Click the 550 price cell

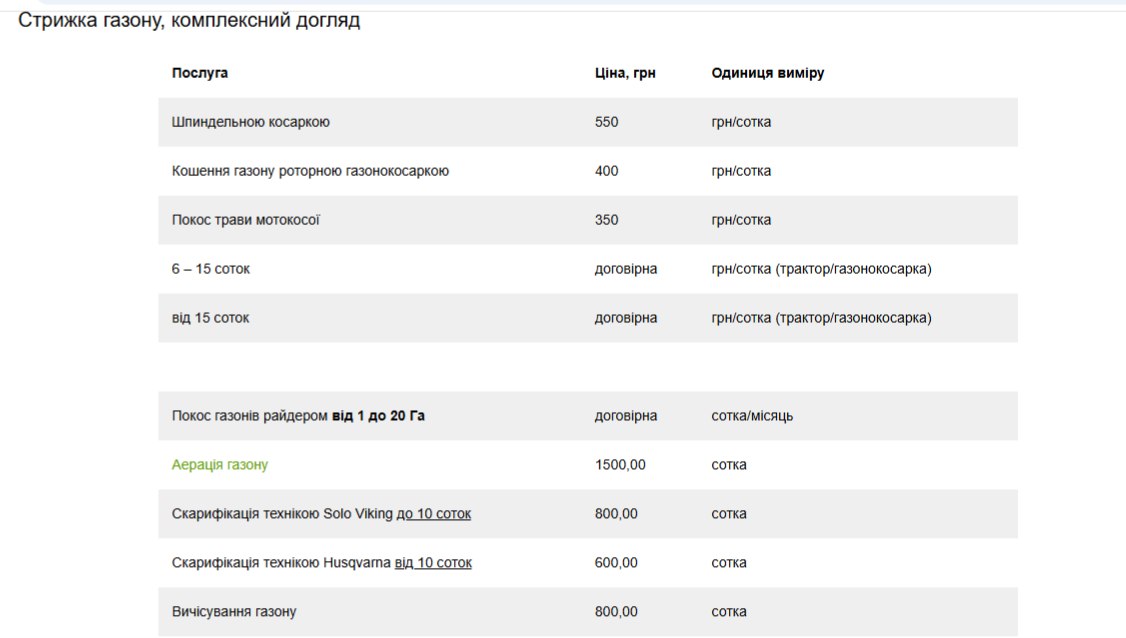pyautogui.click(x=607, y=122)
